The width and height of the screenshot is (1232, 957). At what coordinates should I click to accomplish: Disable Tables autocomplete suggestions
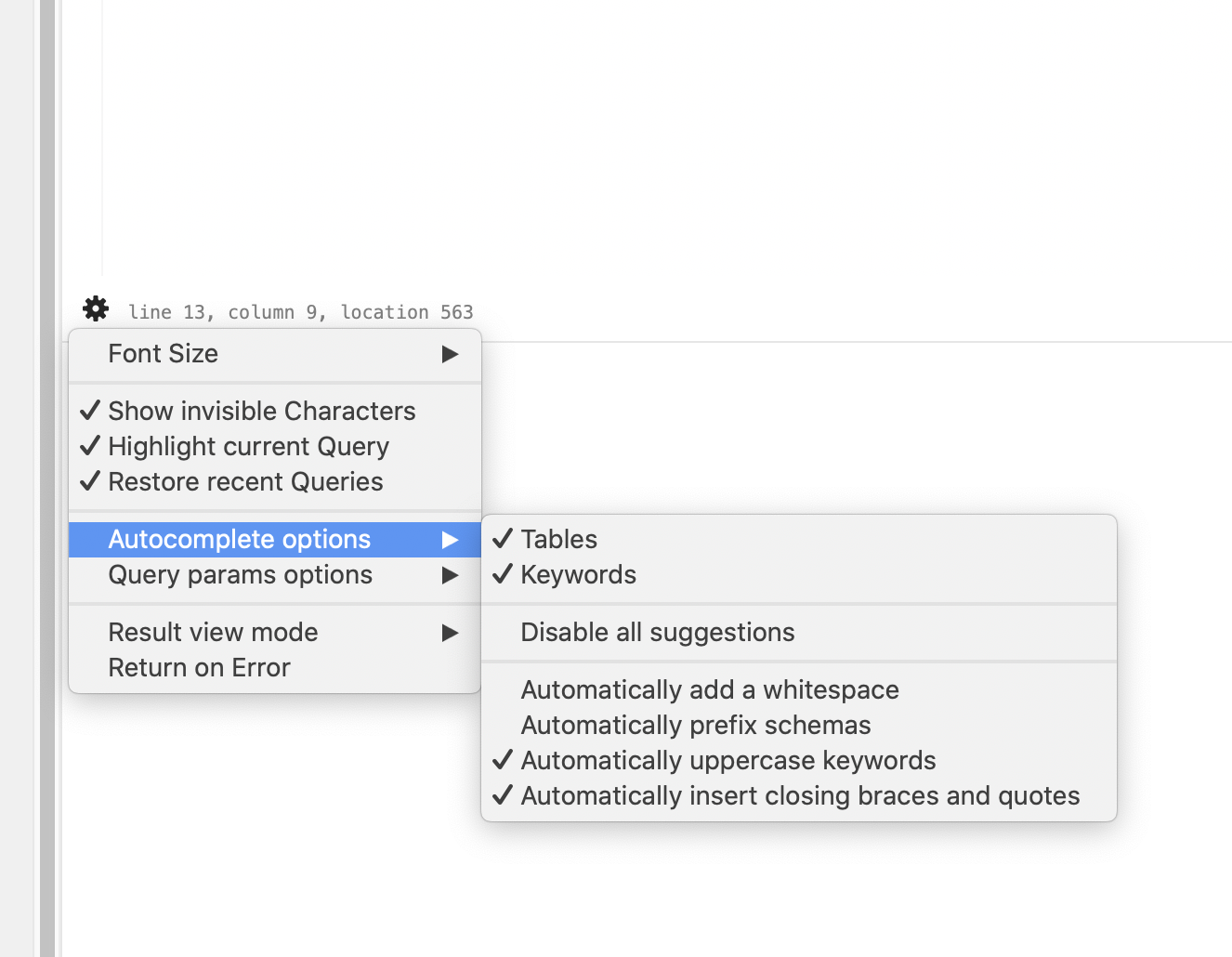point(558,539)
